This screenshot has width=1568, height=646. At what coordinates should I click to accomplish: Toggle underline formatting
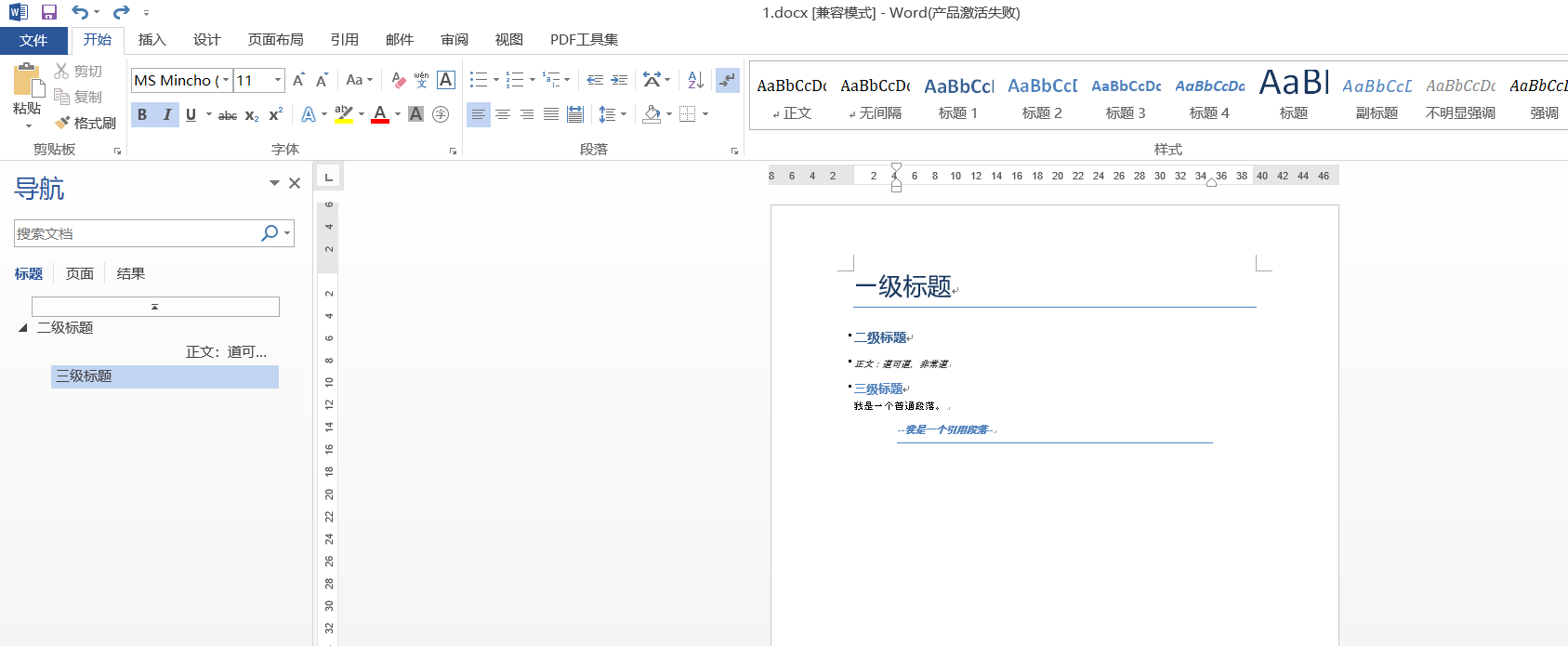coord(191,114)
